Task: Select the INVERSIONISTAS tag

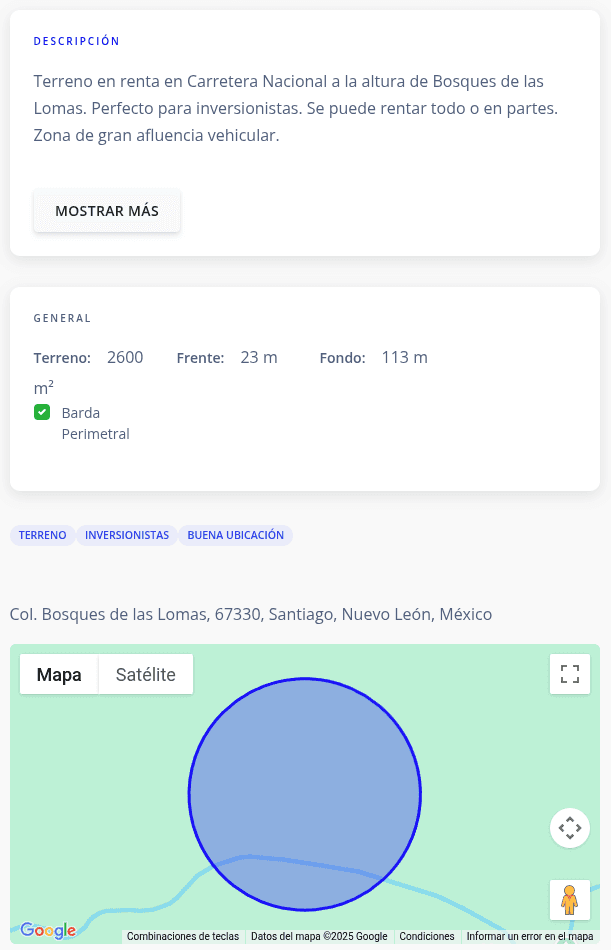Action: [127, 535]
